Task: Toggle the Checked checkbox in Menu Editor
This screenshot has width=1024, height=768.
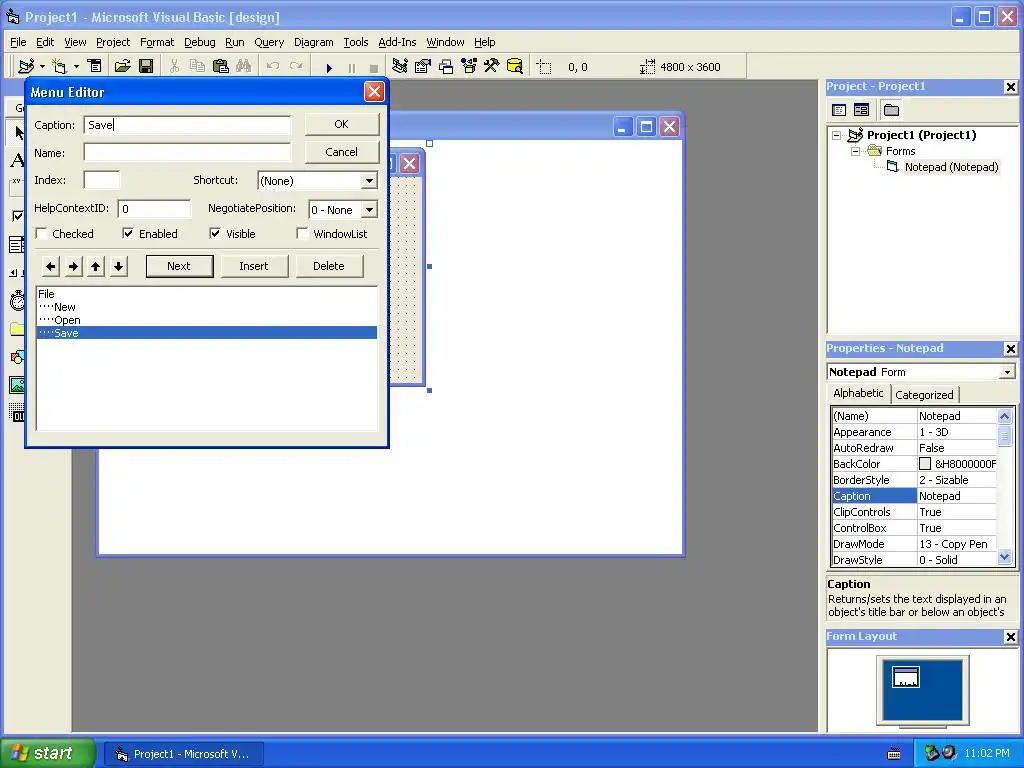Action: pyautogui.click(x=42, y=233)
